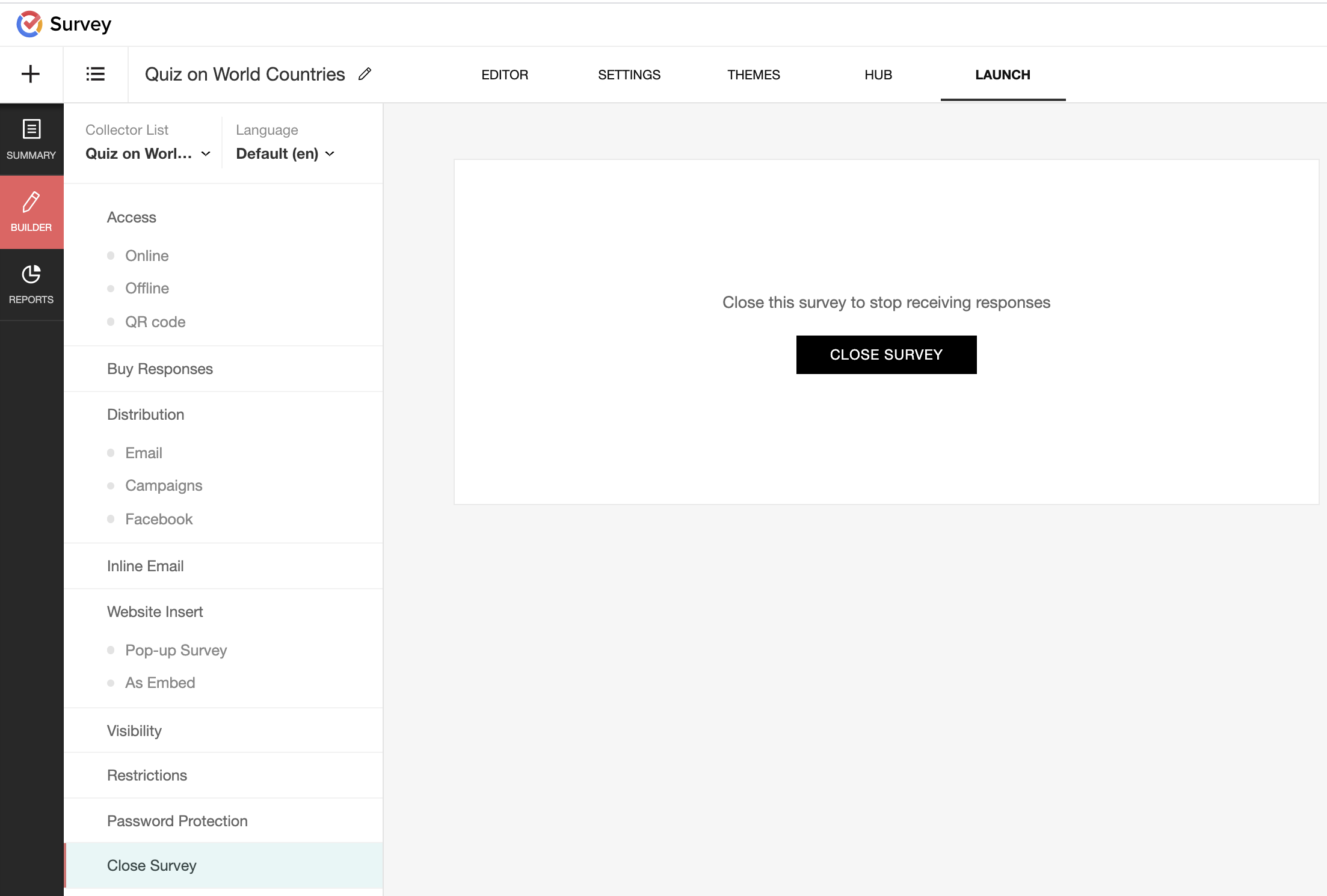The height and width of the screenshot is (896, 1327).
Task: Open Pop-up Survey under Website Insert
Action: (x=176, y=650)
